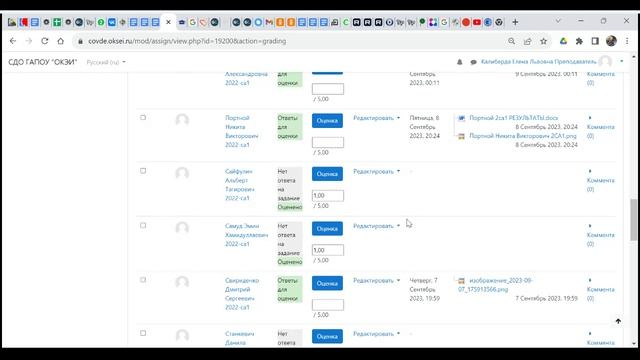
Task: Click Оценка button for Сайфулин Альберт
Action: [327, 174]
